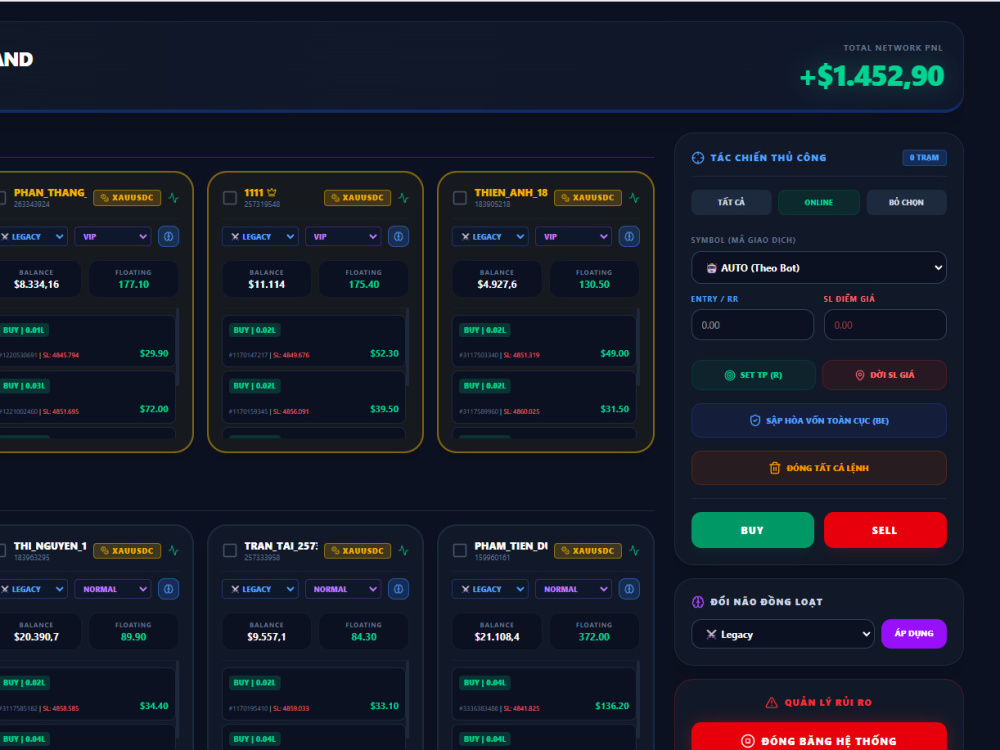Open NORMAL tier dropdown on PHAM_TIEN_DI card
Image resolution: width=1000 pixels, height=750 pixels.
573,589
